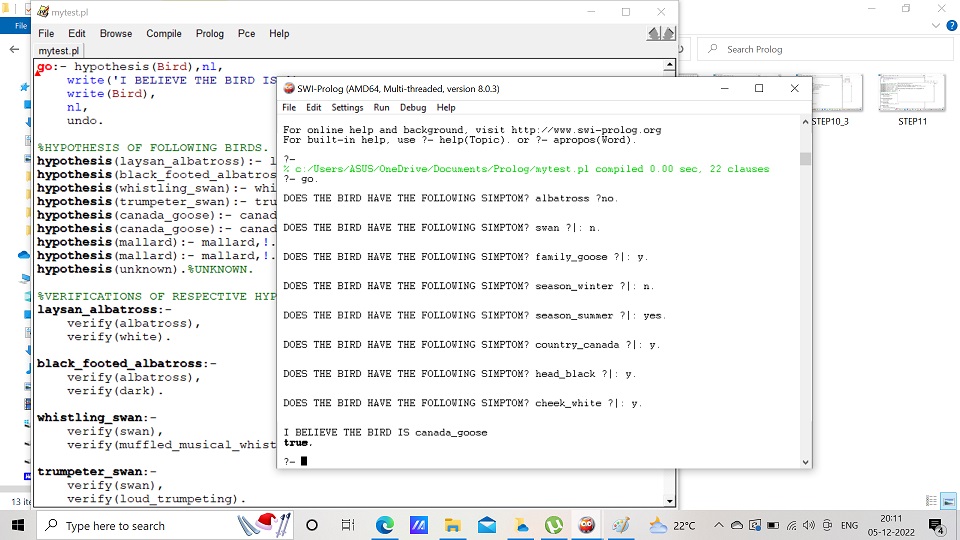Open notification center icon

click(936, 525)
